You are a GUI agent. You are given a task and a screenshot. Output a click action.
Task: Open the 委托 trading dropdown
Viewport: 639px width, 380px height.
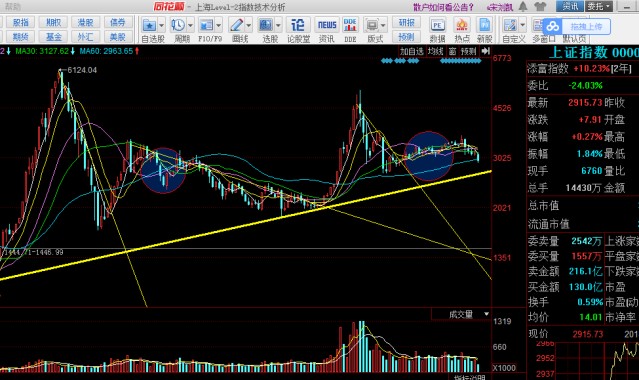click(599, 7)
